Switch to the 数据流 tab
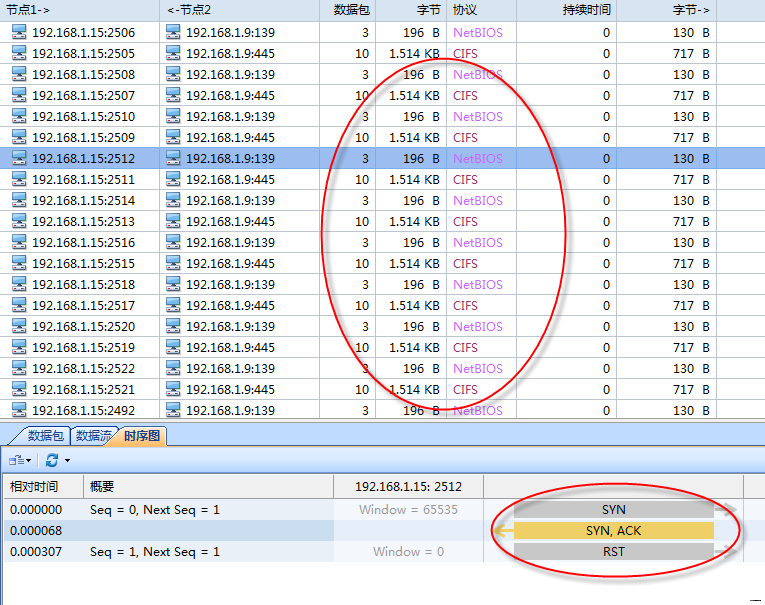This screenshot has width=765, height=605. click(x=94, y=436)
